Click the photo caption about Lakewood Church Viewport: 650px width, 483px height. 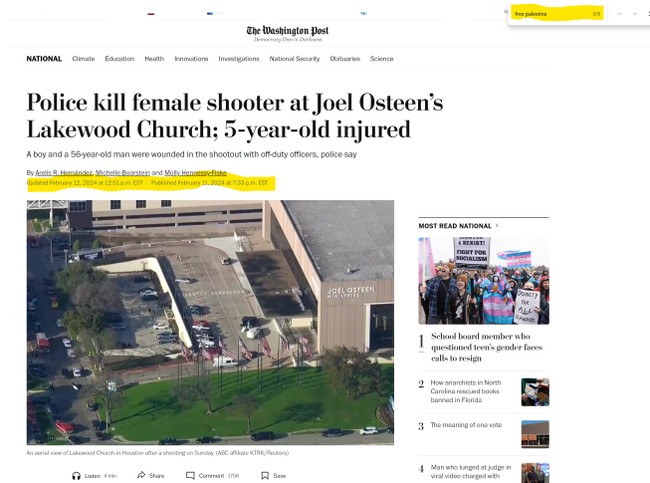click(158, 453)
